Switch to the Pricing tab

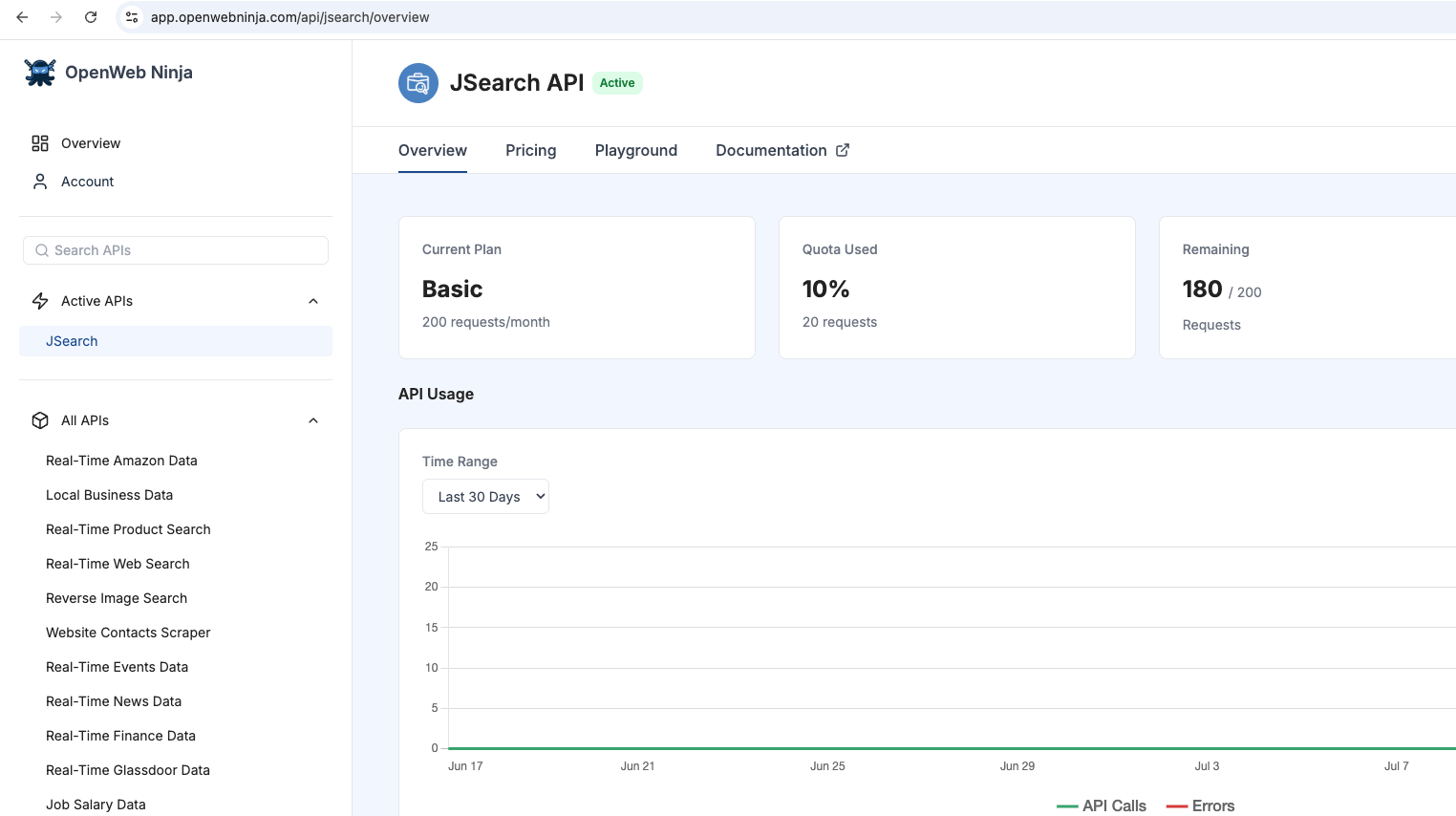pyautogui.click(x=531, y=150)
